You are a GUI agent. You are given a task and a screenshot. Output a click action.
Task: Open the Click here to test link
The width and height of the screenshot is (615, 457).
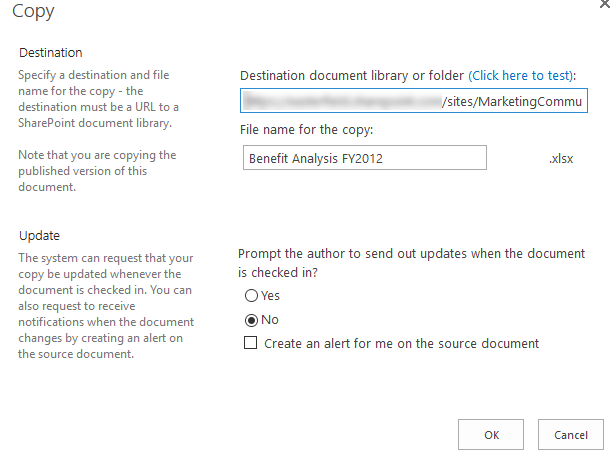521,75
